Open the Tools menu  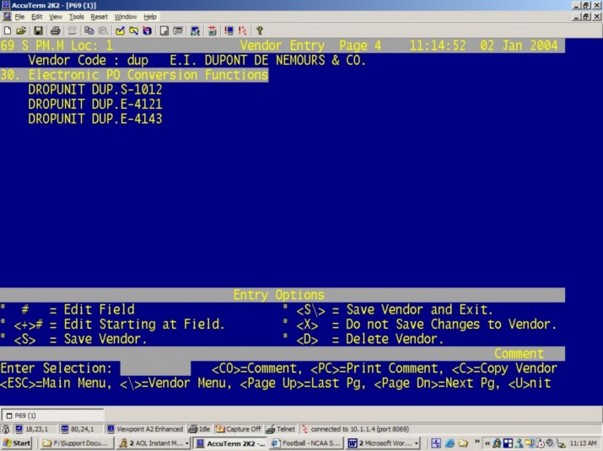[76, 17]
